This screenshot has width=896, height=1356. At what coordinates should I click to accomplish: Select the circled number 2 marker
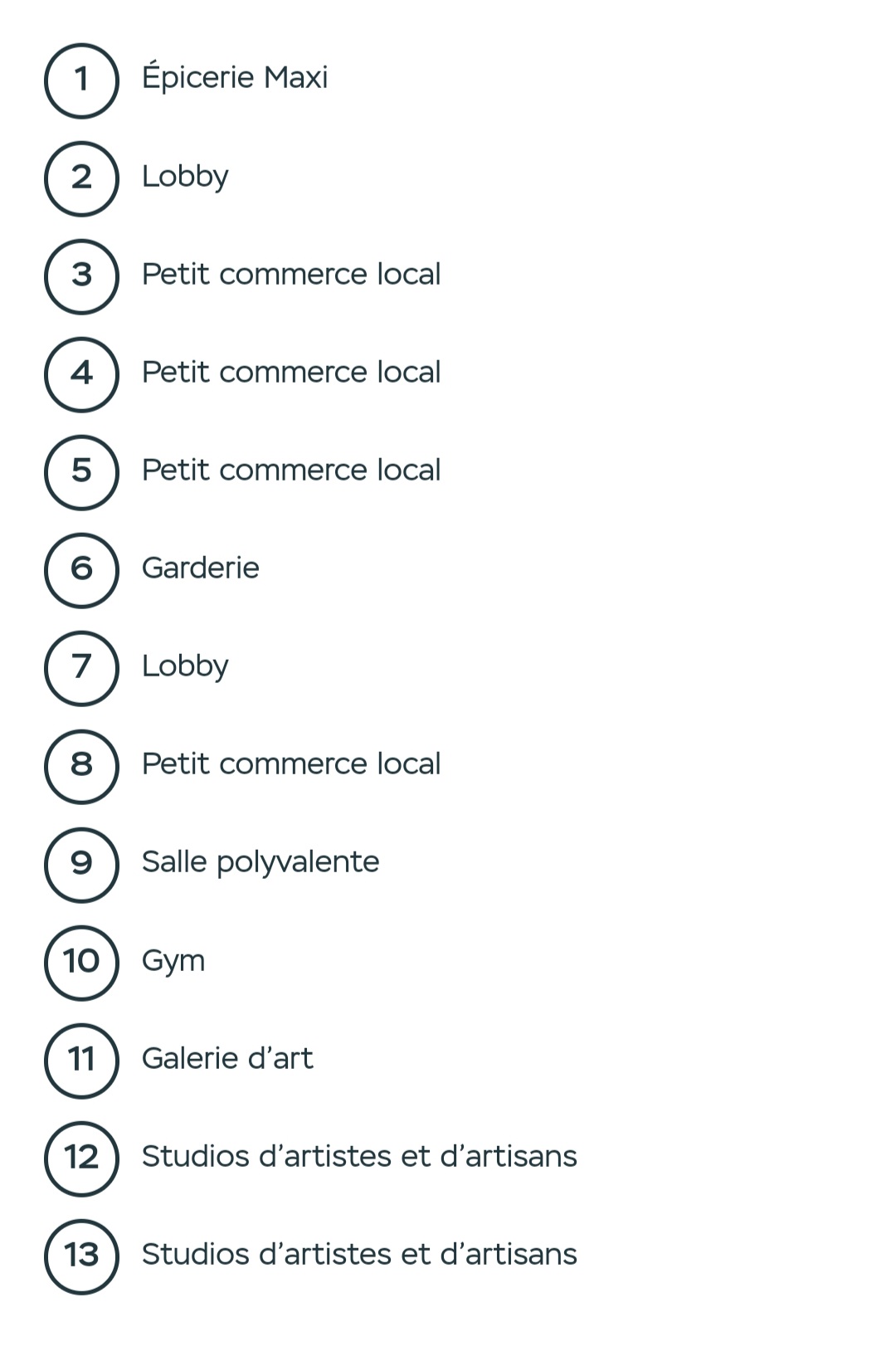point(81,178)
